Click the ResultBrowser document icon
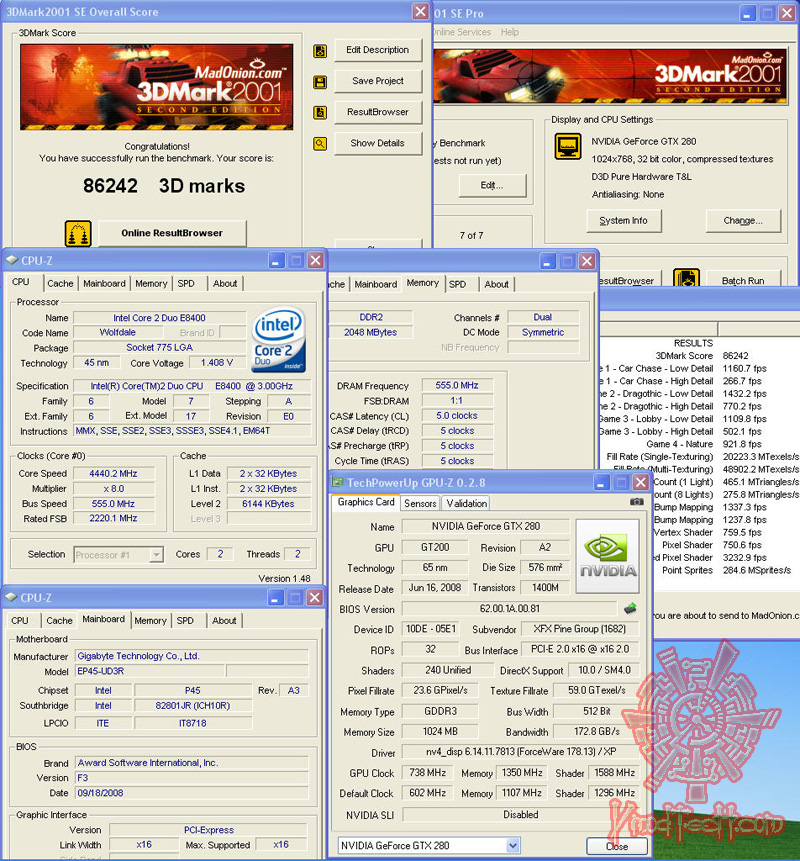 point(320,111)
